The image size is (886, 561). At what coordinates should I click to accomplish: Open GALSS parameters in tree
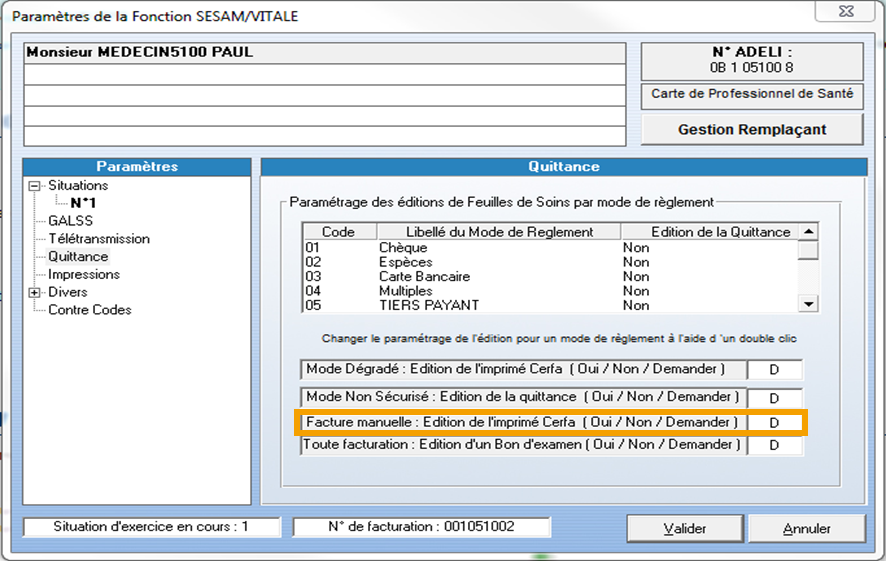click(x=70, y=221)
